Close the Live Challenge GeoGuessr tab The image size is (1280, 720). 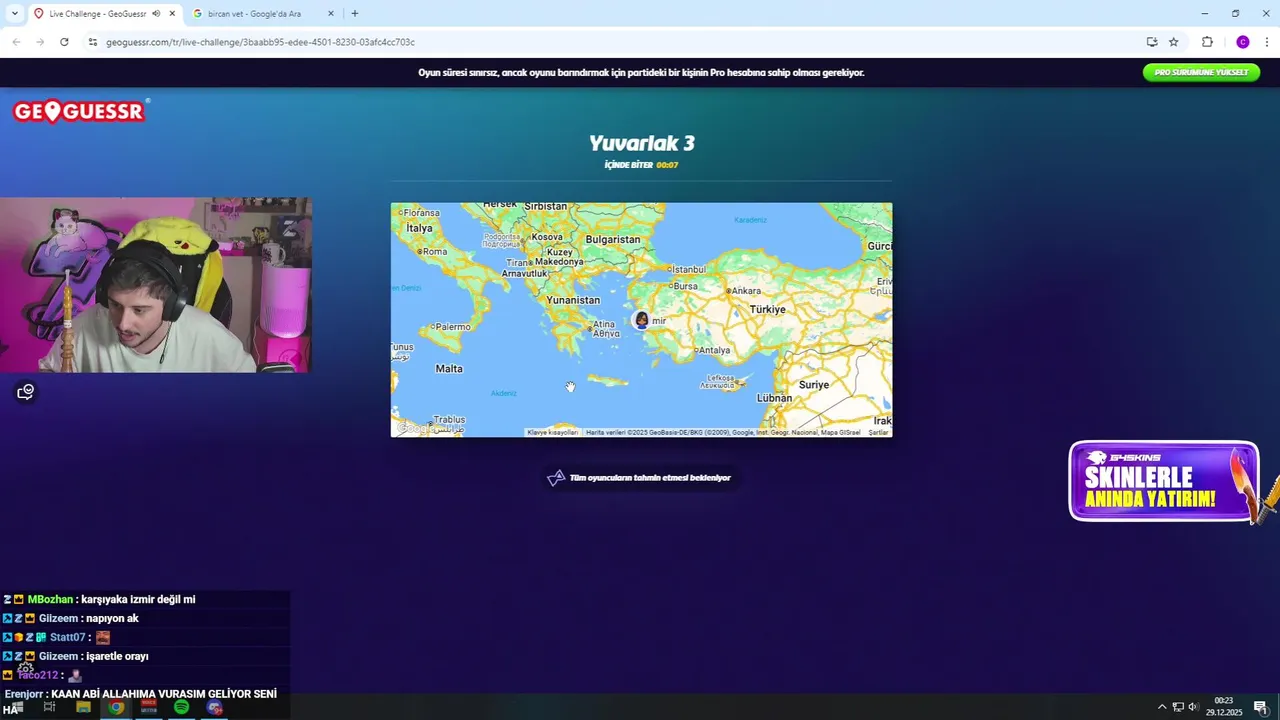173,14
